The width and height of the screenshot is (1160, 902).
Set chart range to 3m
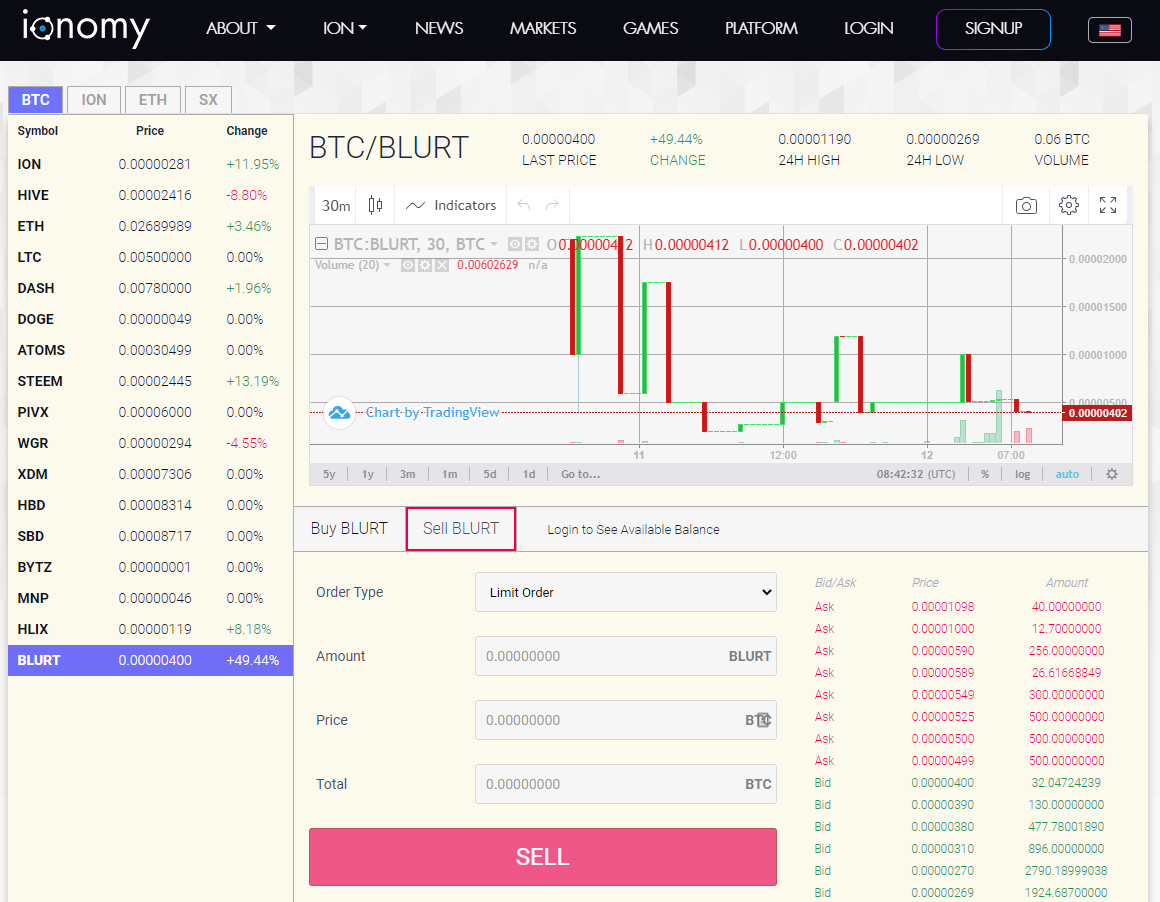point(408,474)
